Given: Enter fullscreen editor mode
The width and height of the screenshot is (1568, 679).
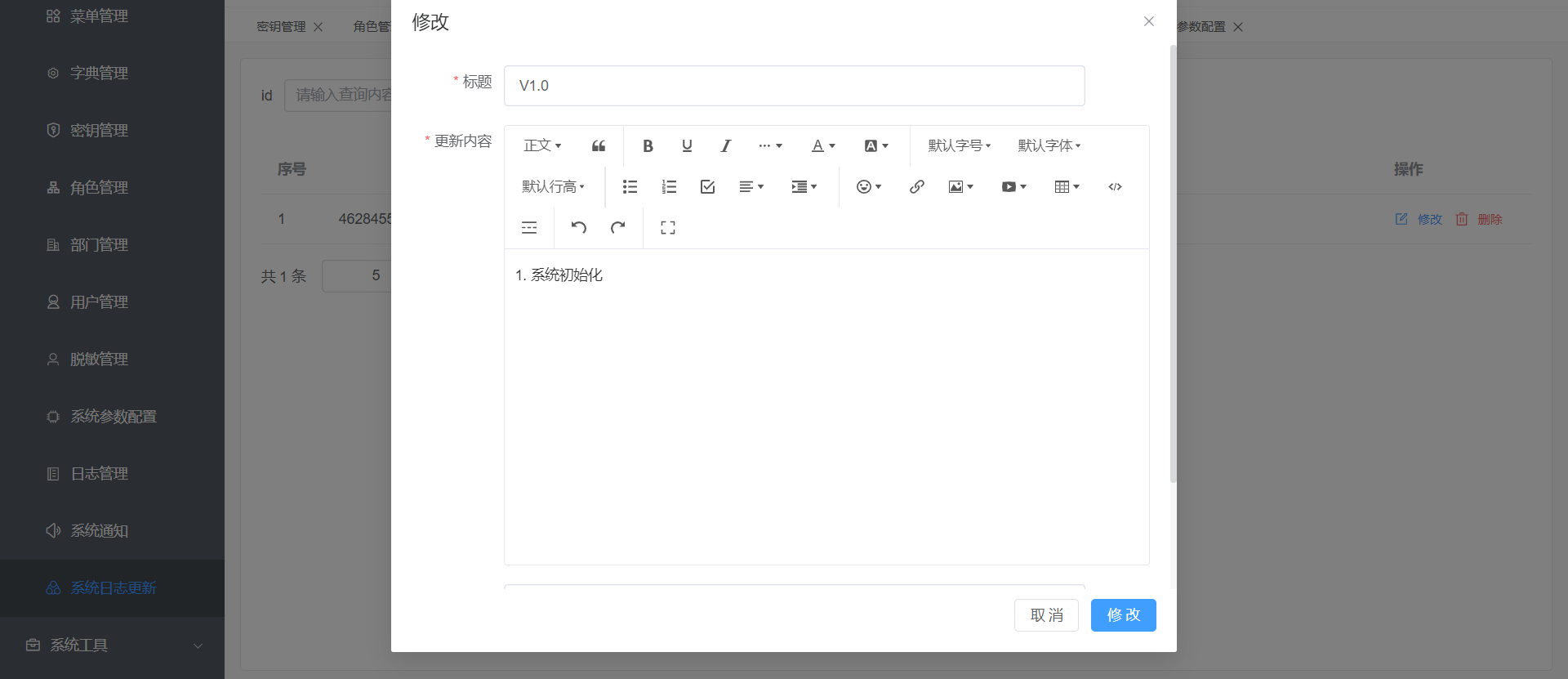Looking at the screenshot, I should [x=668, y=228].
